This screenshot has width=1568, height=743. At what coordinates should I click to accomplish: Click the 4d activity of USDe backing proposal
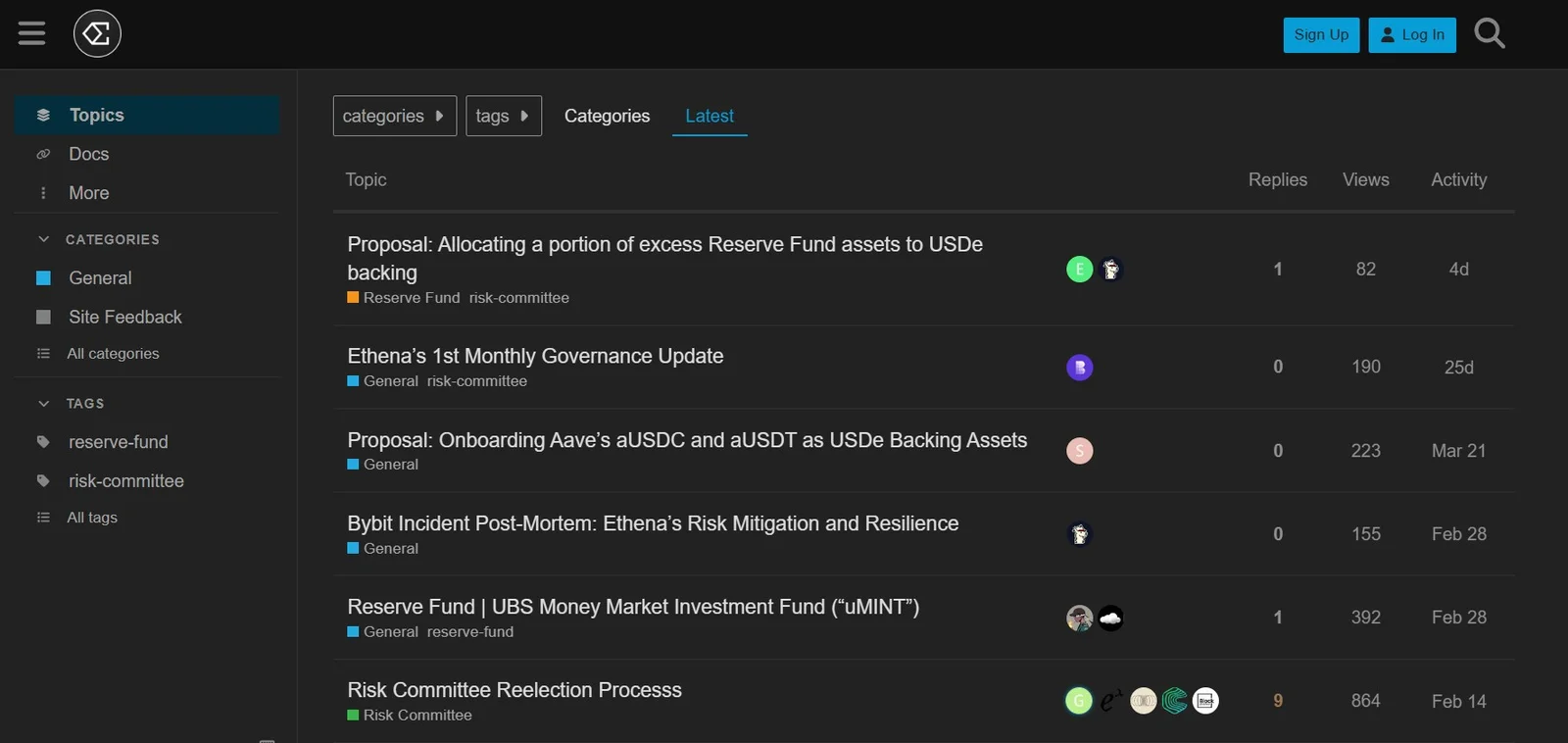[x=1458, y=270]
